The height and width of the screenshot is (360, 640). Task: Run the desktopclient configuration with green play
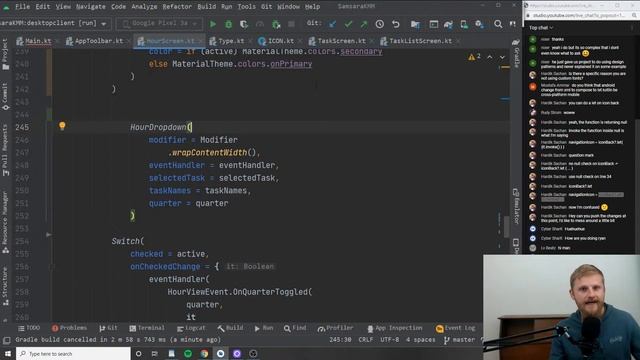pos(213,24)
